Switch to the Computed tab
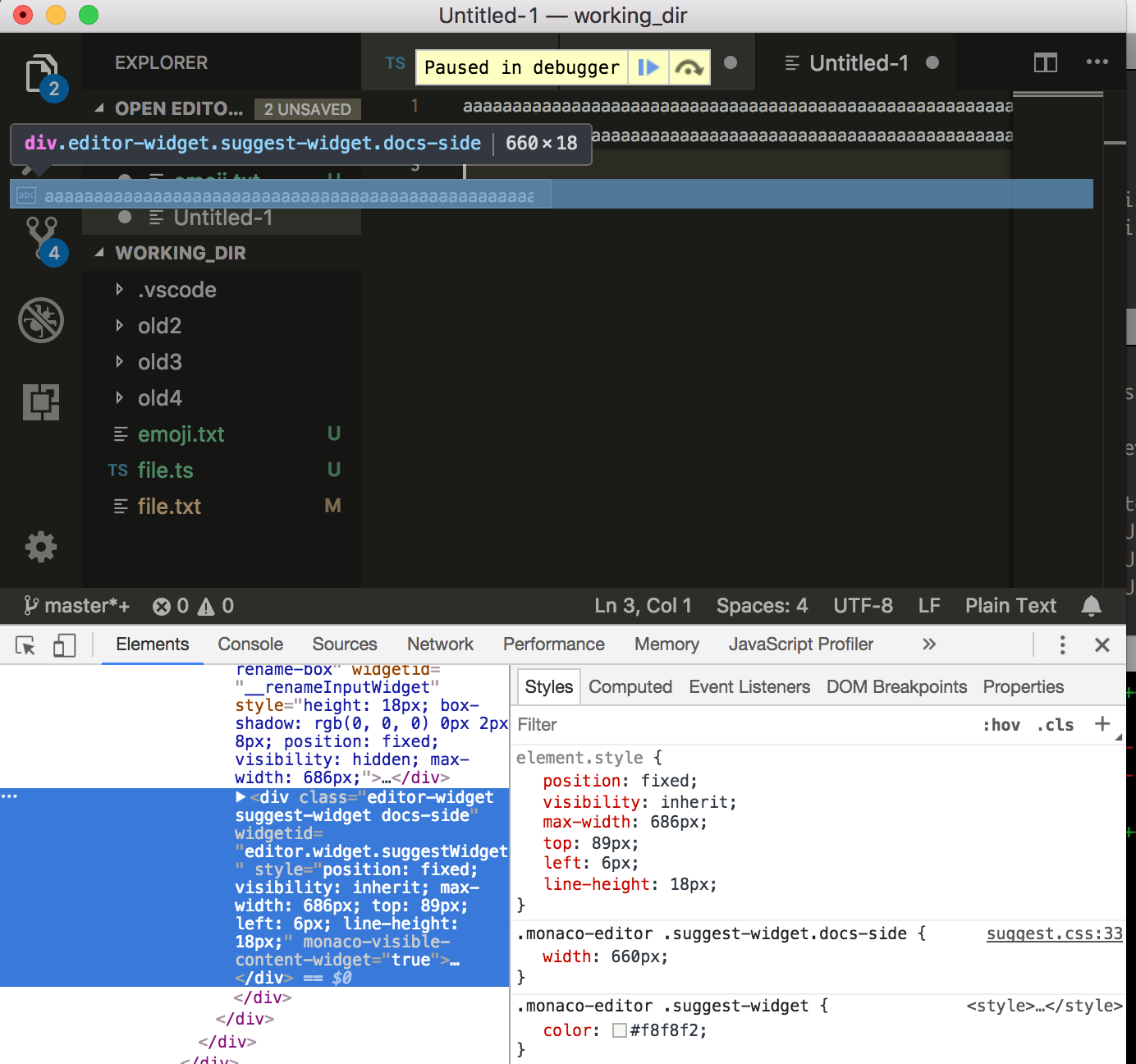This screenshot has width=1136, height=1064. [x=630, y=686]
